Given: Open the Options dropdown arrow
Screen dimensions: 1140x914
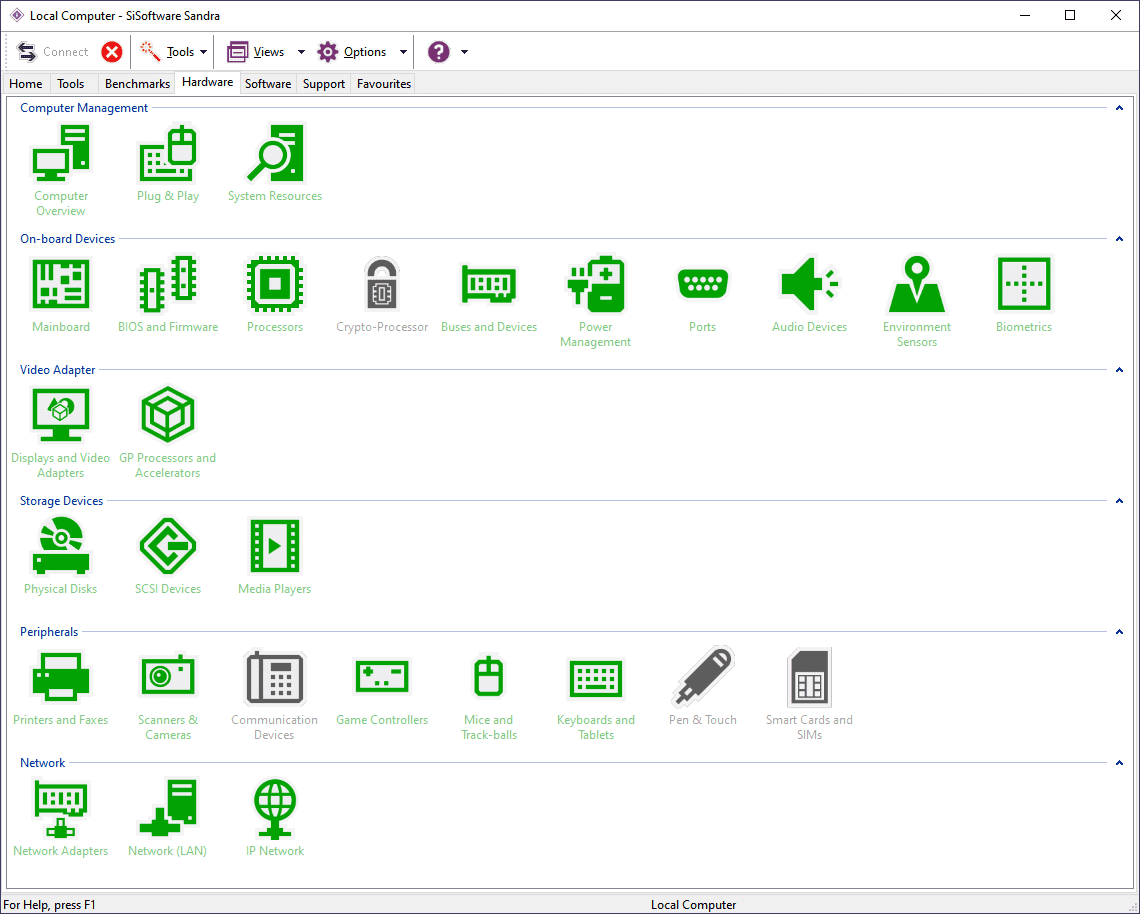Looking at the screenshot, I should pos(403,52).
